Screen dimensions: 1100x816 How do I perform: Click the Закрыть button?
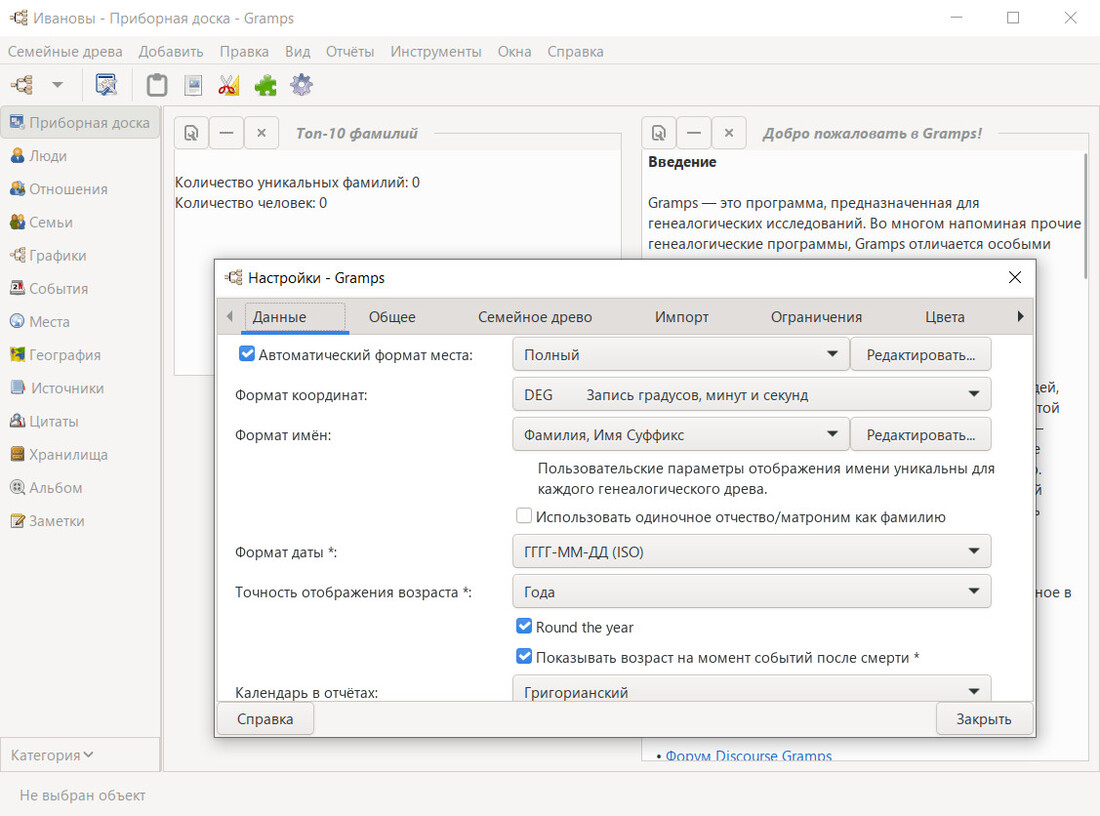tap(984, 719)
